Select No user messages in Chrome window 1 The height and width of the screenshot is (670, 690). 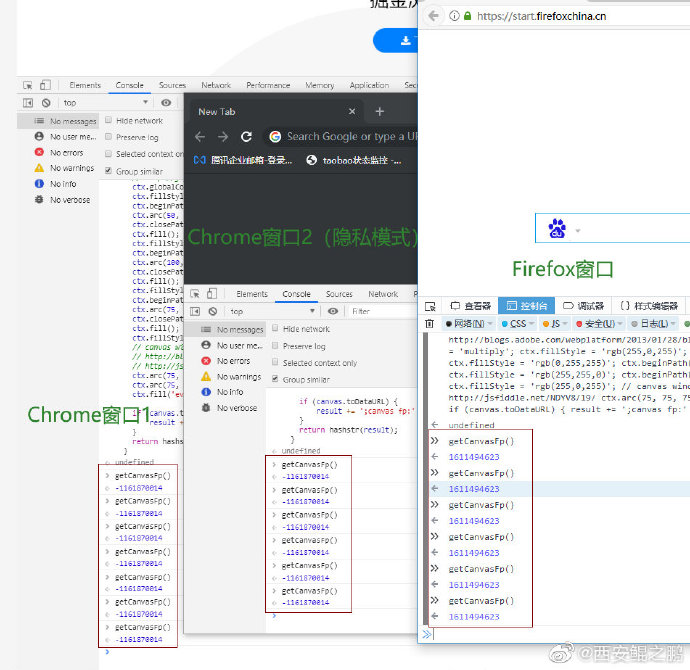[65, 136]
